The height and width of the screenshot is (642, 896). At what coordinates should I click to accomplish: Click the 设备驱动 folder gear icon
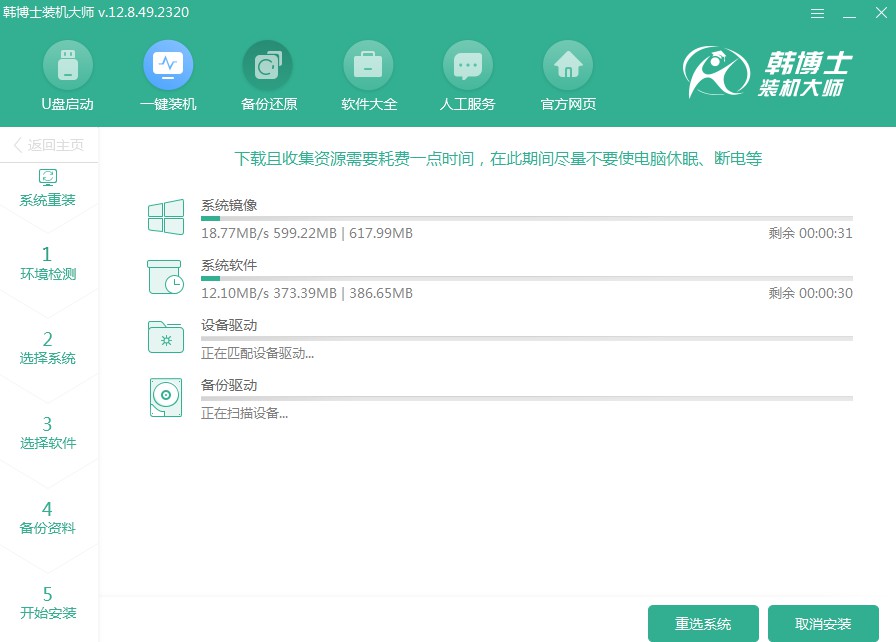pyautogui.click(x=166, y=338)
